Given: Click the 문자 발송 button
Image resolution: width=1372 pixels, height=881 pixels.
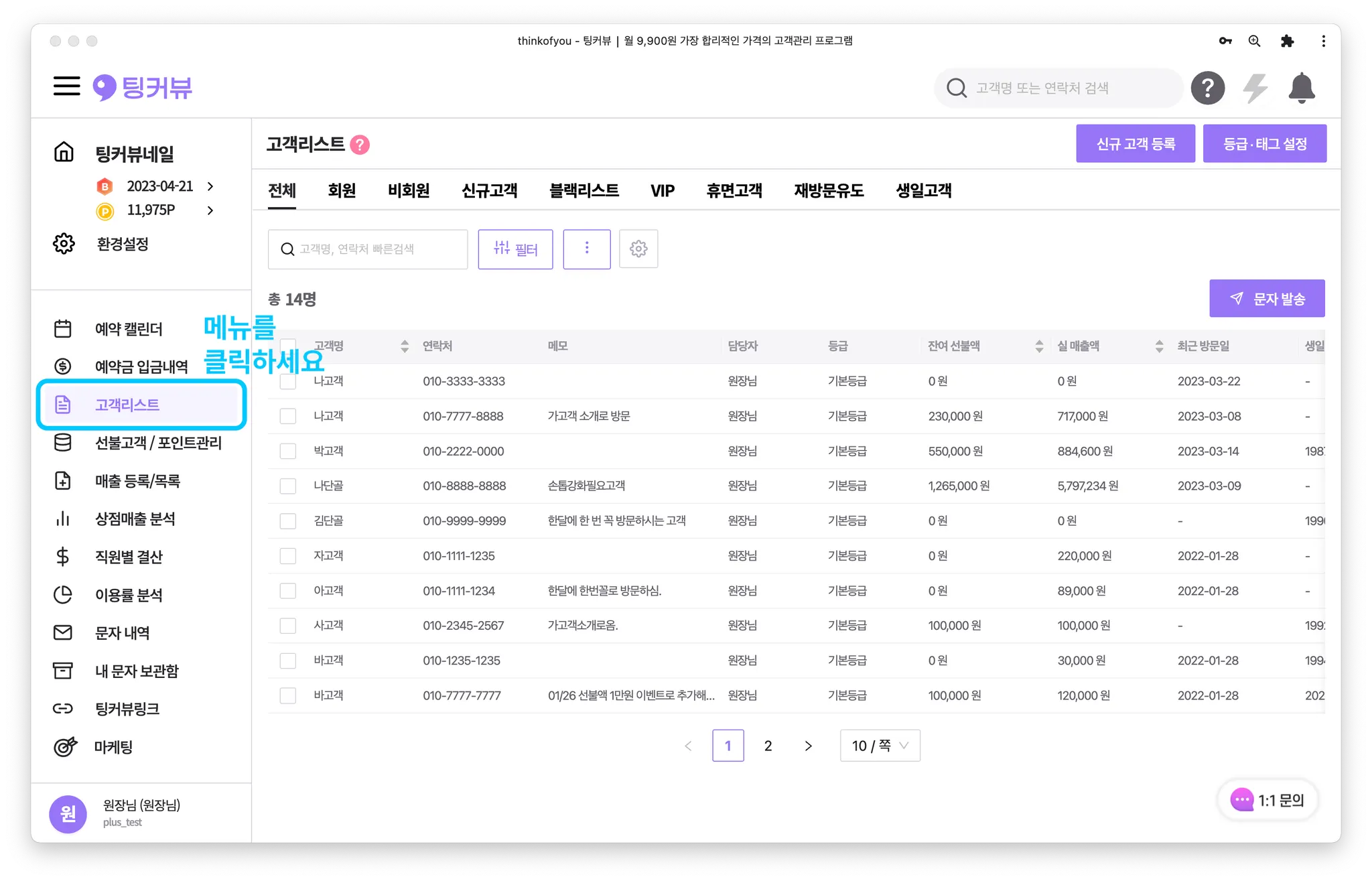Looking at the screenshot, I should (x=1266, y=299).
